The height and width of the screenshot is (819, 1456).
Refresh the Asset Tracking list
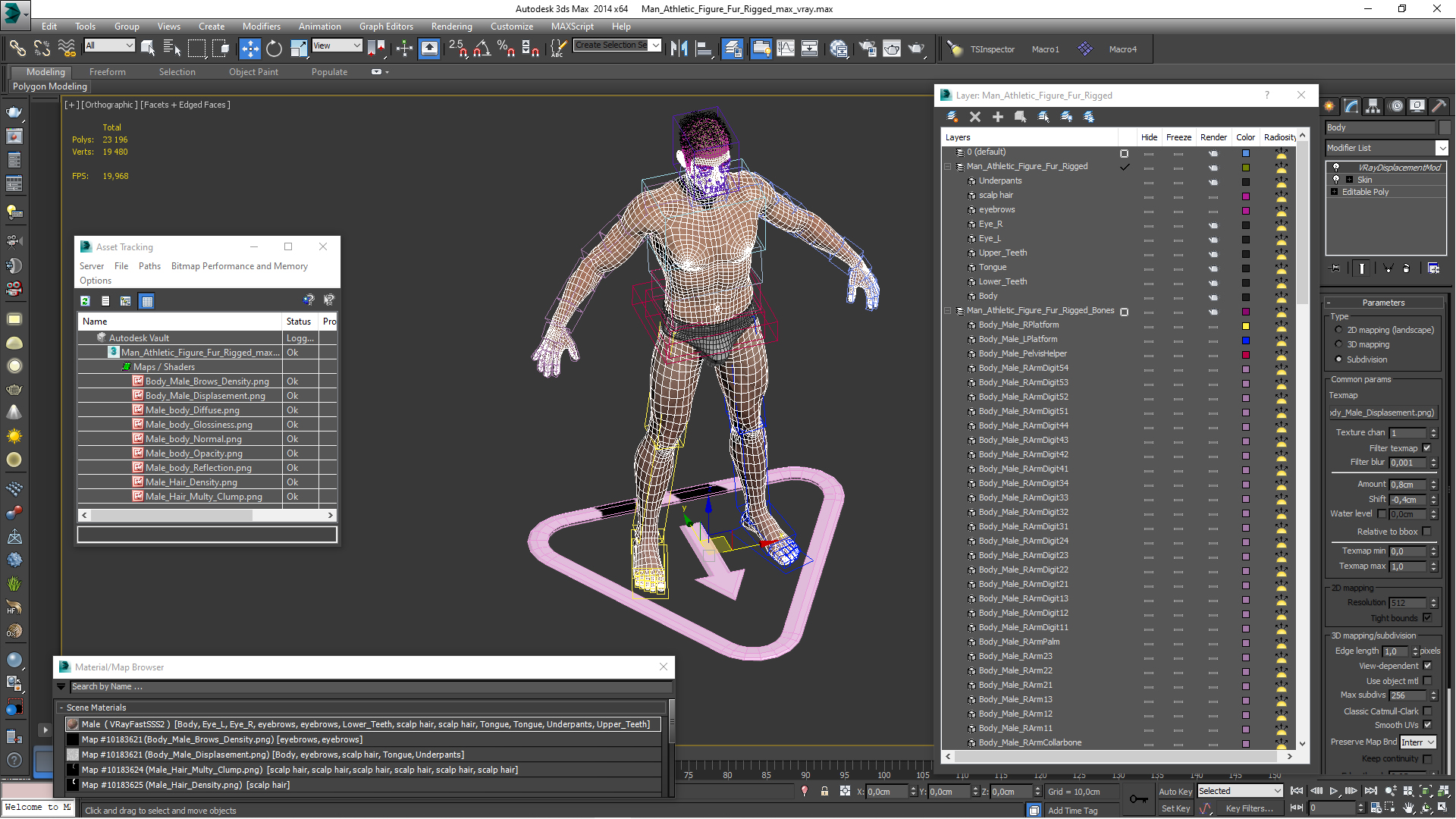85,301
